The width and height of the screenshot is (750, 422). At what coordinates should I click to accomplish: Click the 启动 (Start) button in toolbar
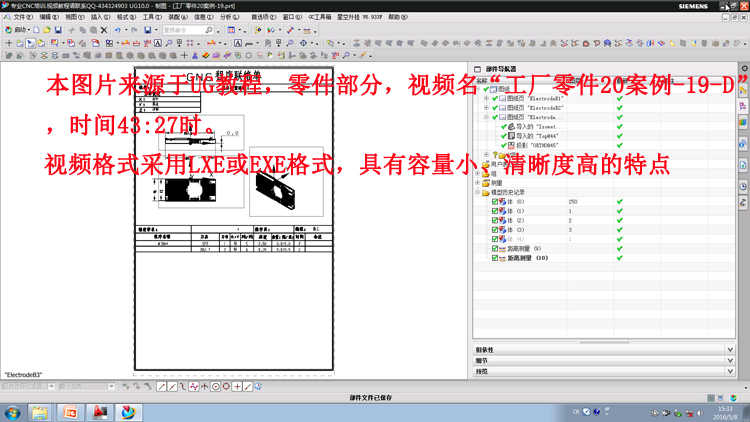coord(17,30)
